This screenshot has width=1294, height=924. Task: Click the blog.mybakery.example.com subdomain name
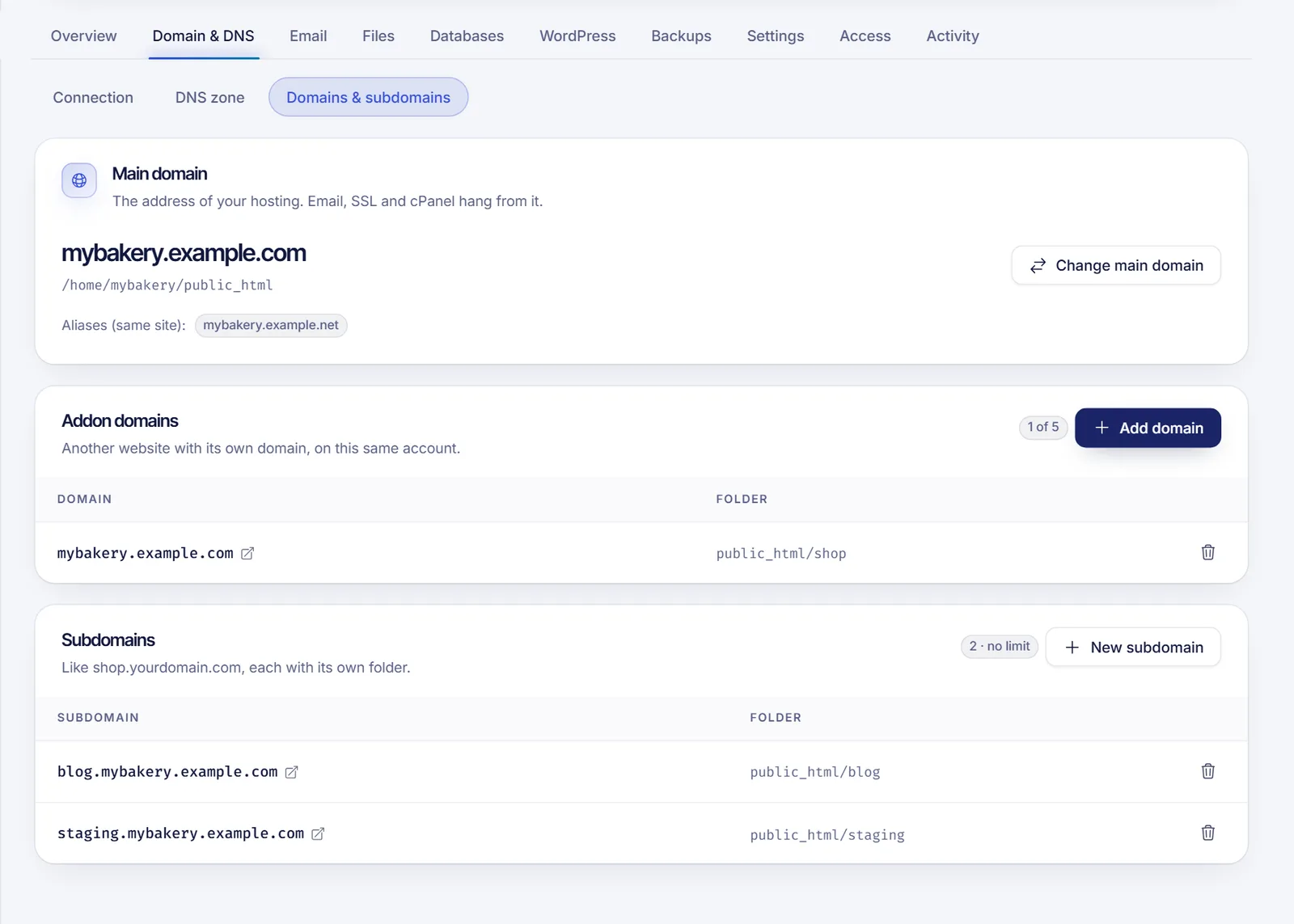click(167, 772)
